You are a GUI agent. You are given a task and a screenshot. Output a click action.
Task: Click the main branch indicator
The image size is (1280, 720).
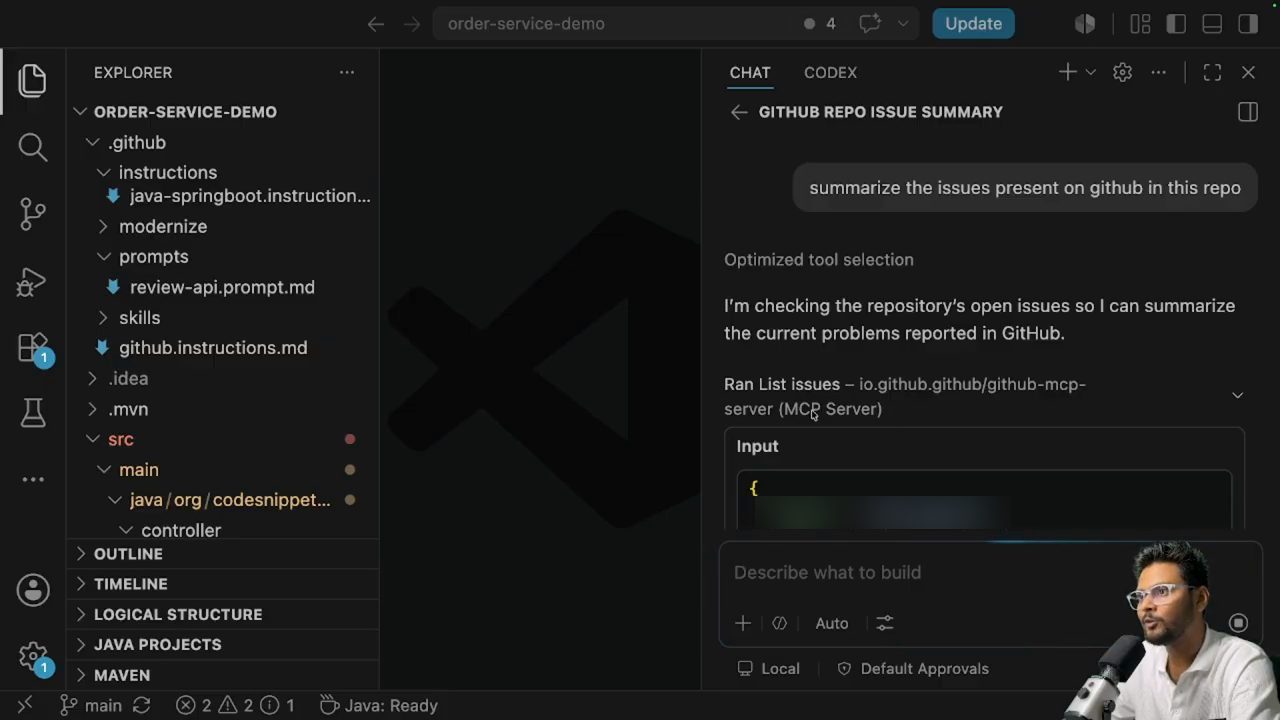pos(90,705)
